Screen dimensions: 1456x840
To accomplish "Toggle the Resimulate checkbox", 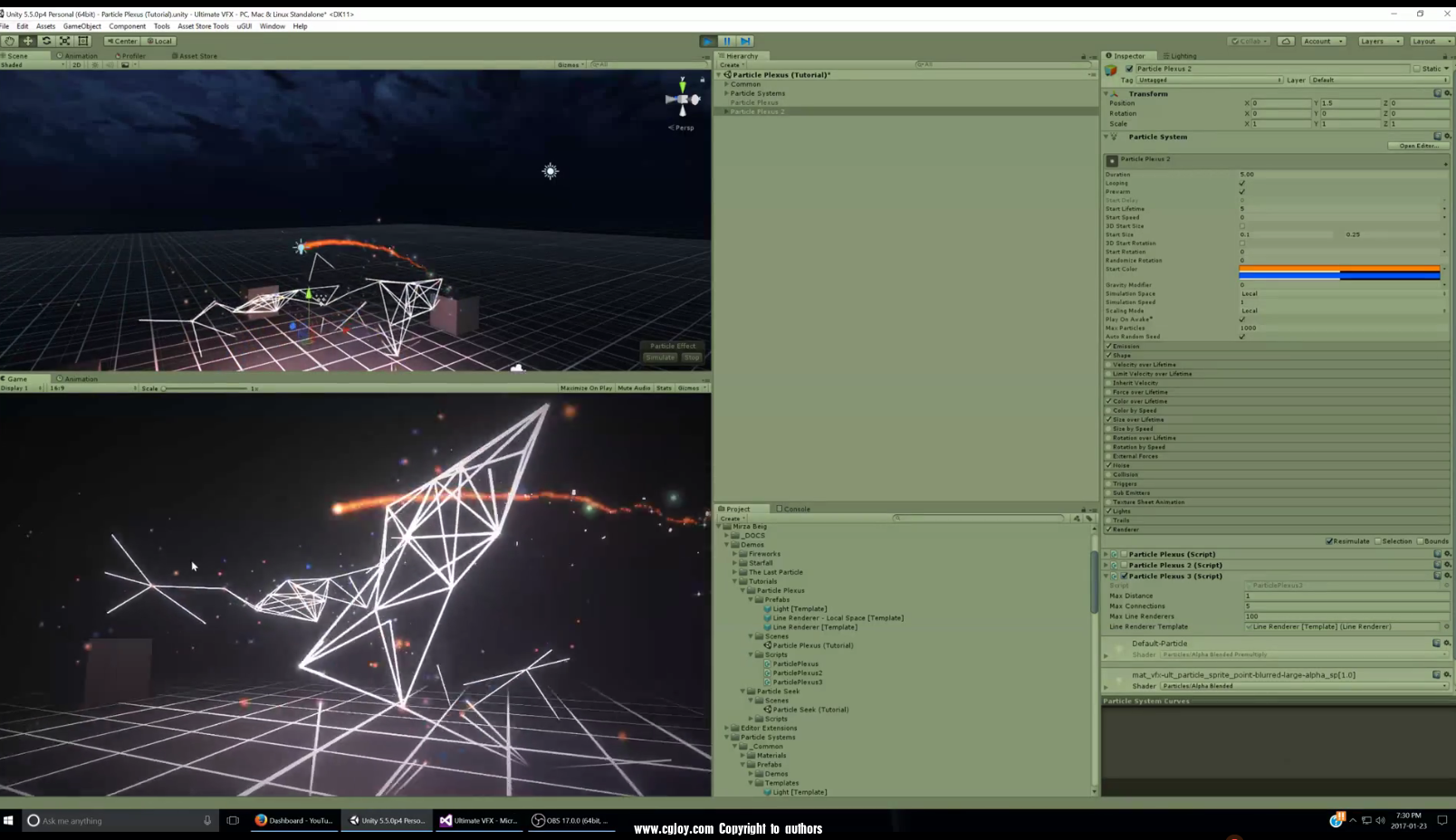I will click(1329, 541).
